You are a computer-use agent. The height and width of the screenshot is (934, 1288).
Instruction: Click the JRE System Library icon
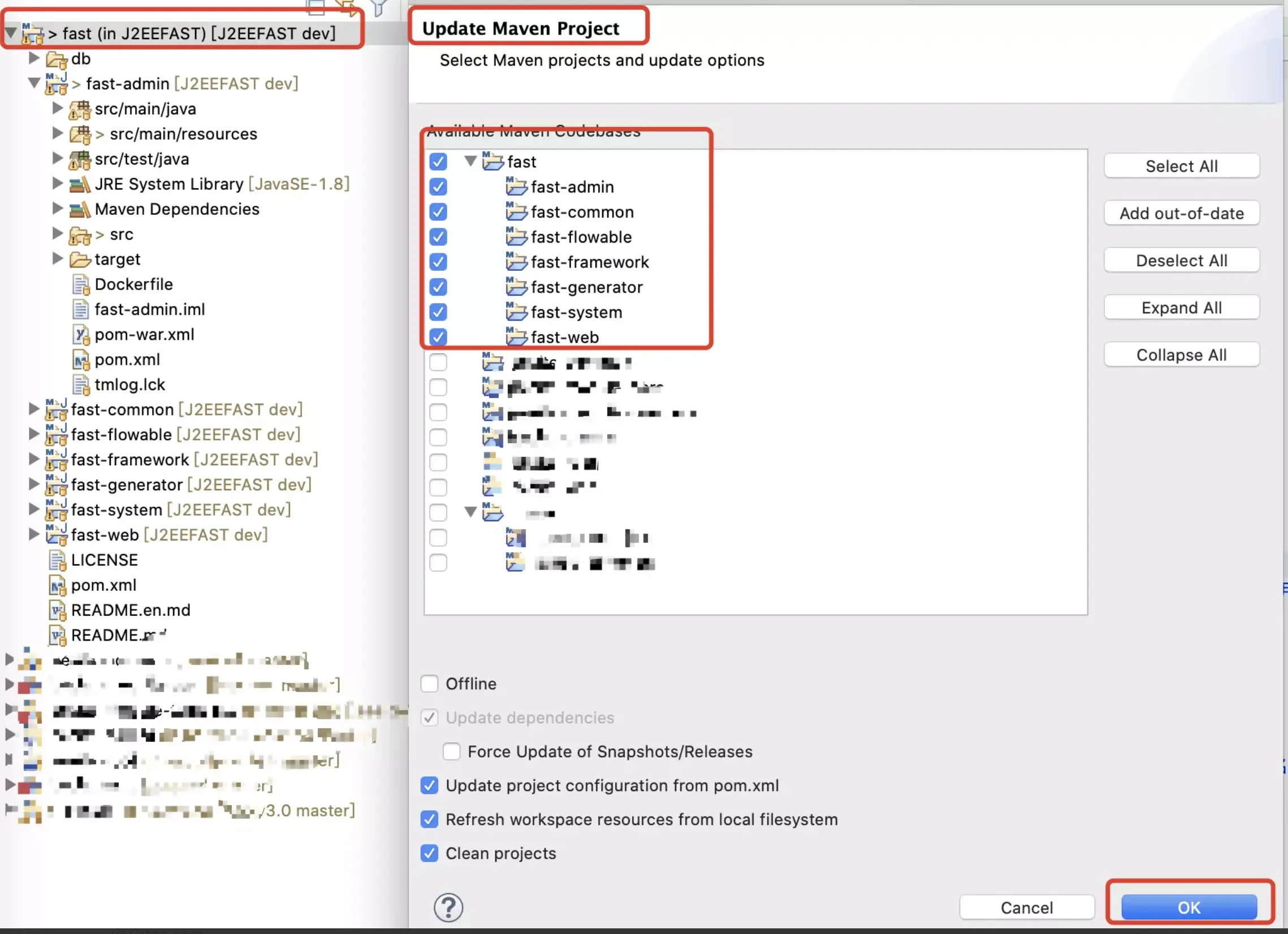click(x=80, y=184)
